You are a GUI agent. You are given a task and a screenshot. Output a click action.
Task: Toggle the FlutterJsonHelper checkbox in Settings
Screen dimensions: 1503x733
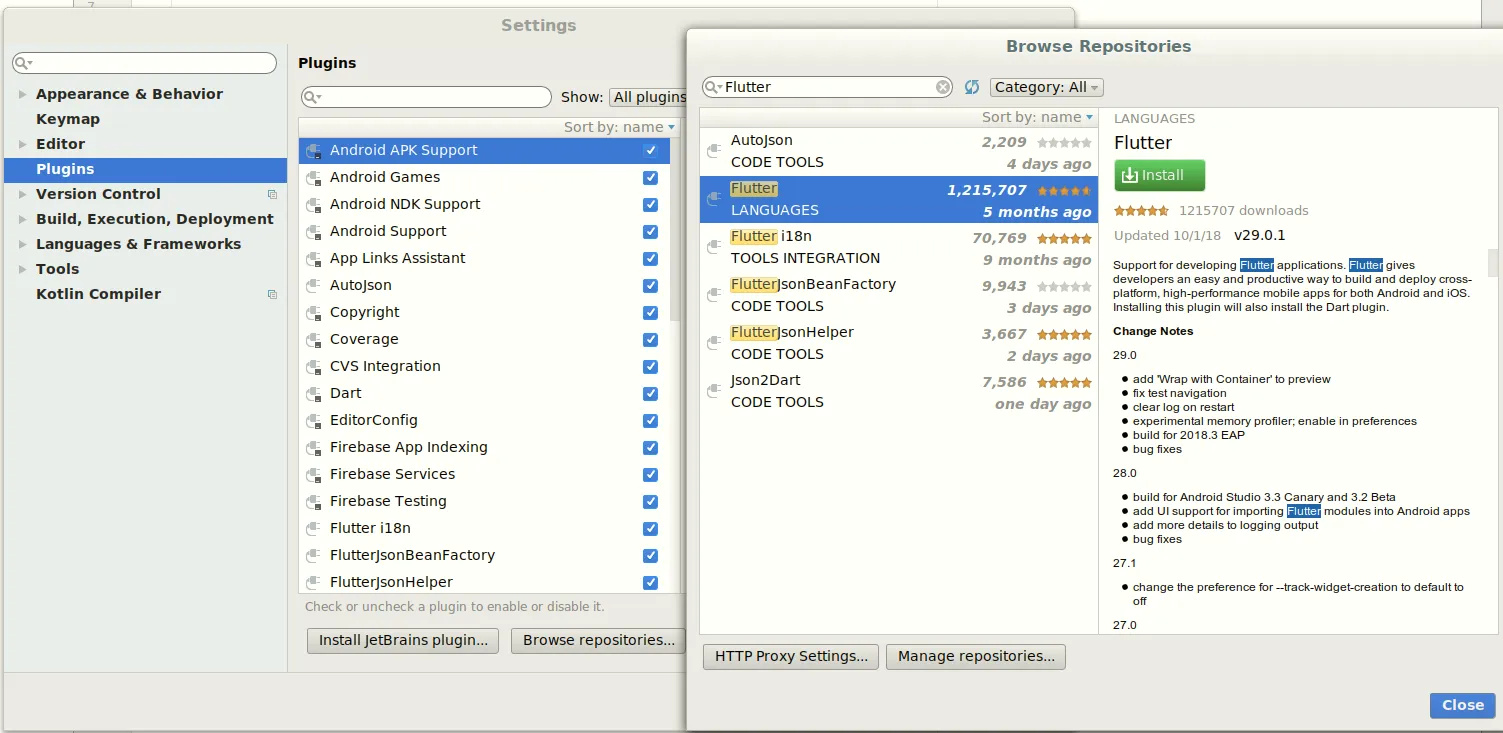point(651,582)
